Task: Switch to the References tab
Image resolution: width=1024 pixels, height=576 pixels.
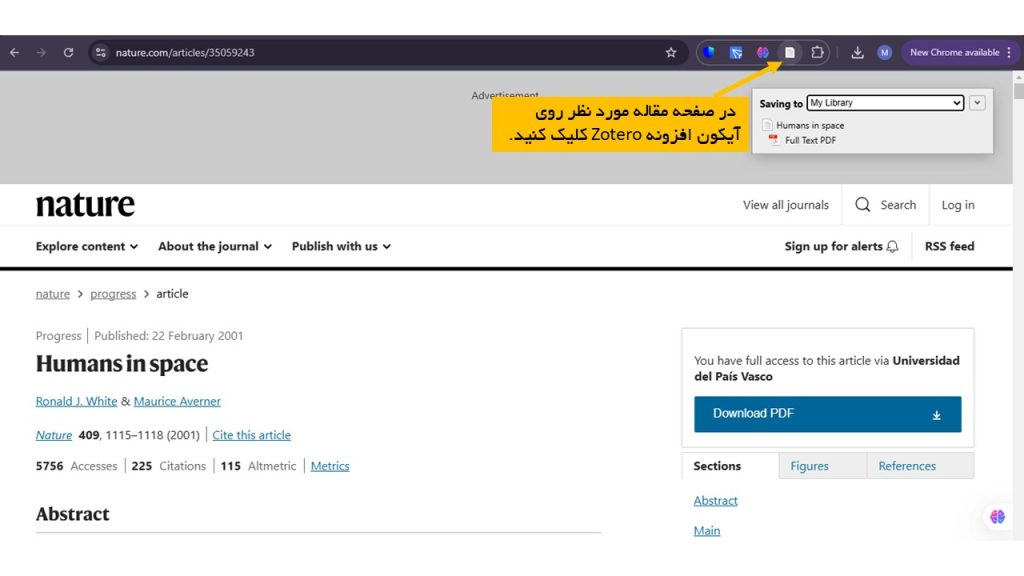Action: pyautogui.click(x=907, y=465)
